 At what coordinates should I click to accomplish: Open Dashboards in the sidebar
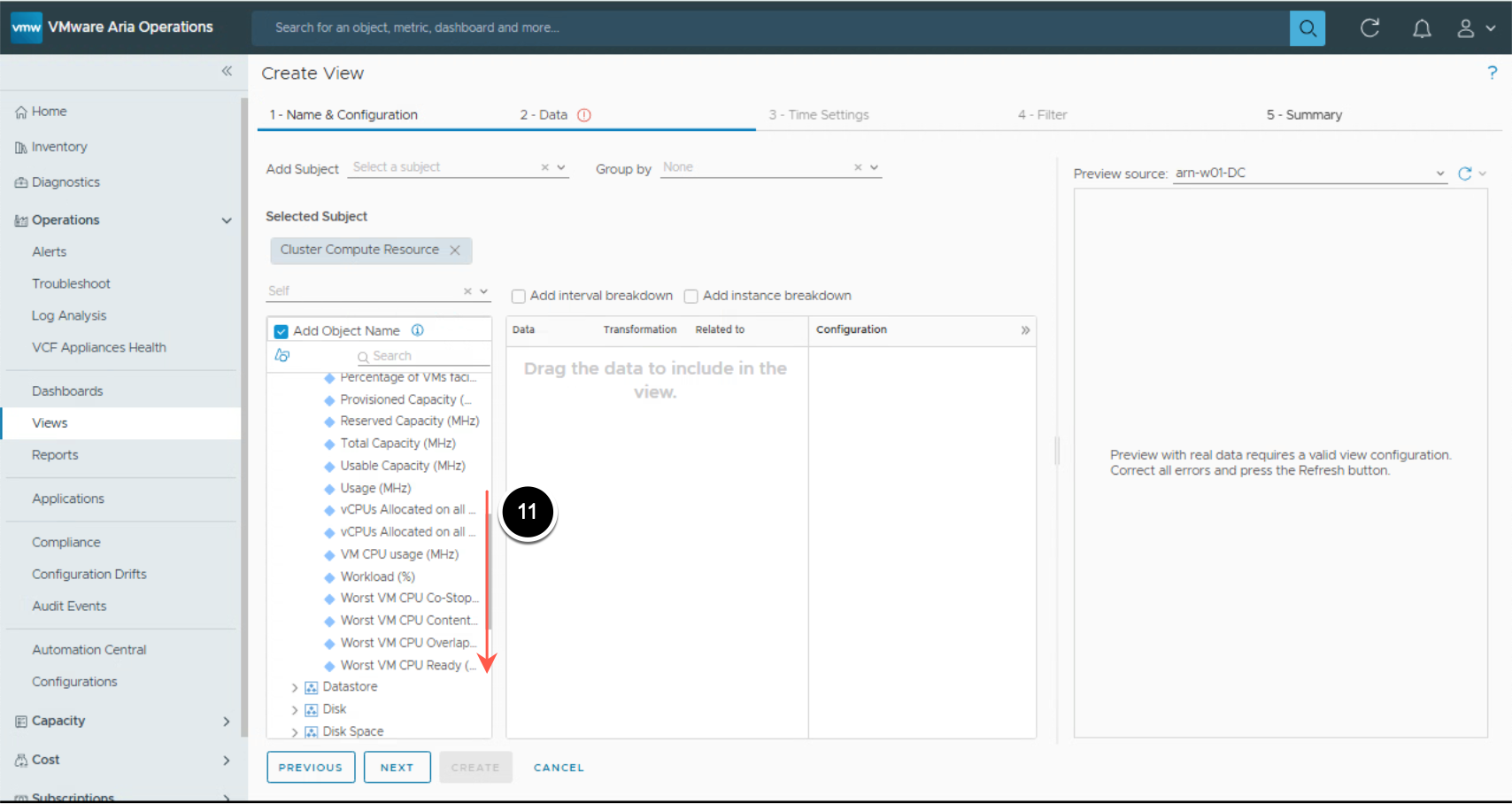(x=67, y=391)
